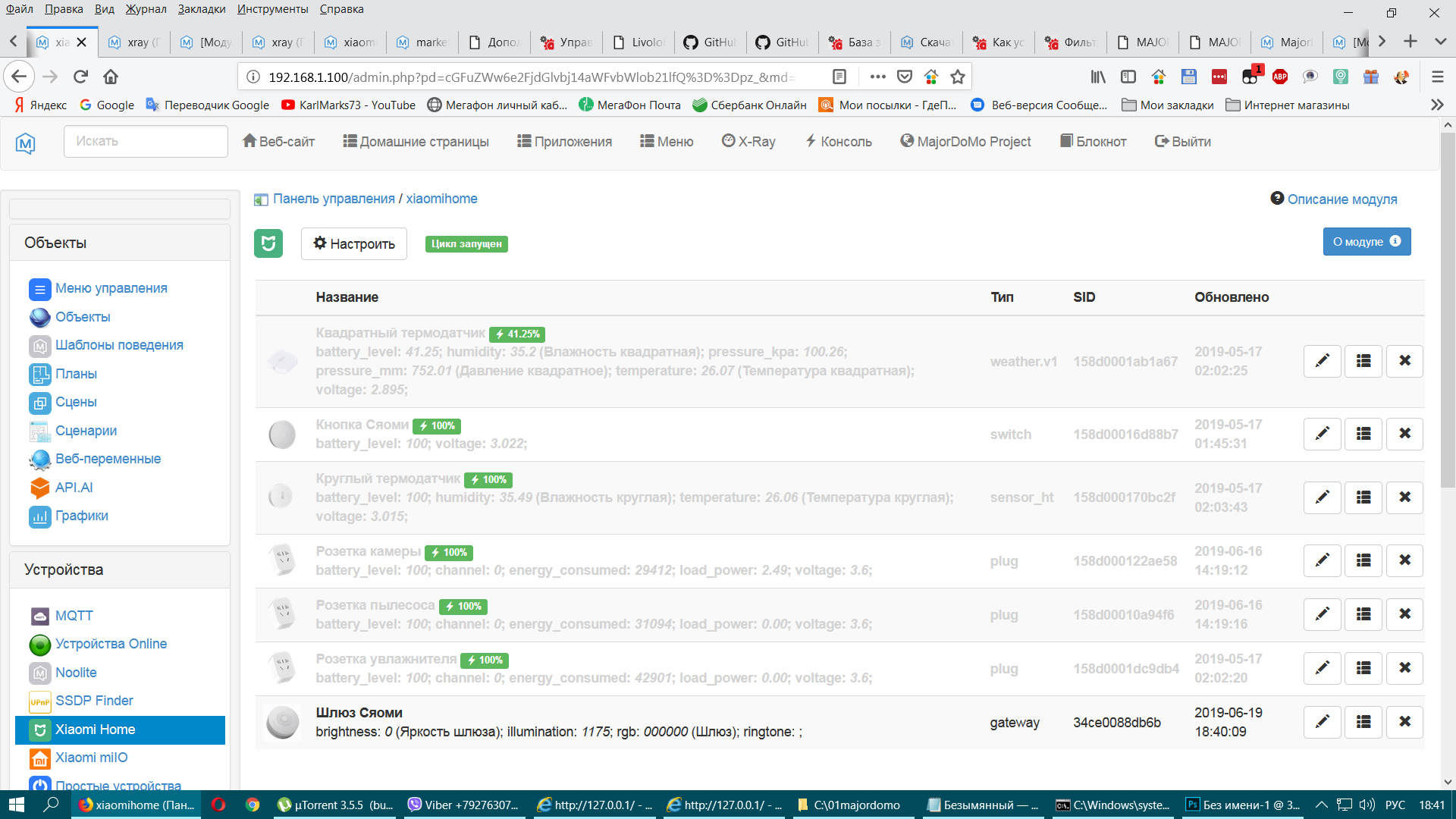Viewport: 1456px width, 819px height.
Task: Click edit pencil for Шлюз Сяоми gateway
Action: click(x=1322, y=722)
